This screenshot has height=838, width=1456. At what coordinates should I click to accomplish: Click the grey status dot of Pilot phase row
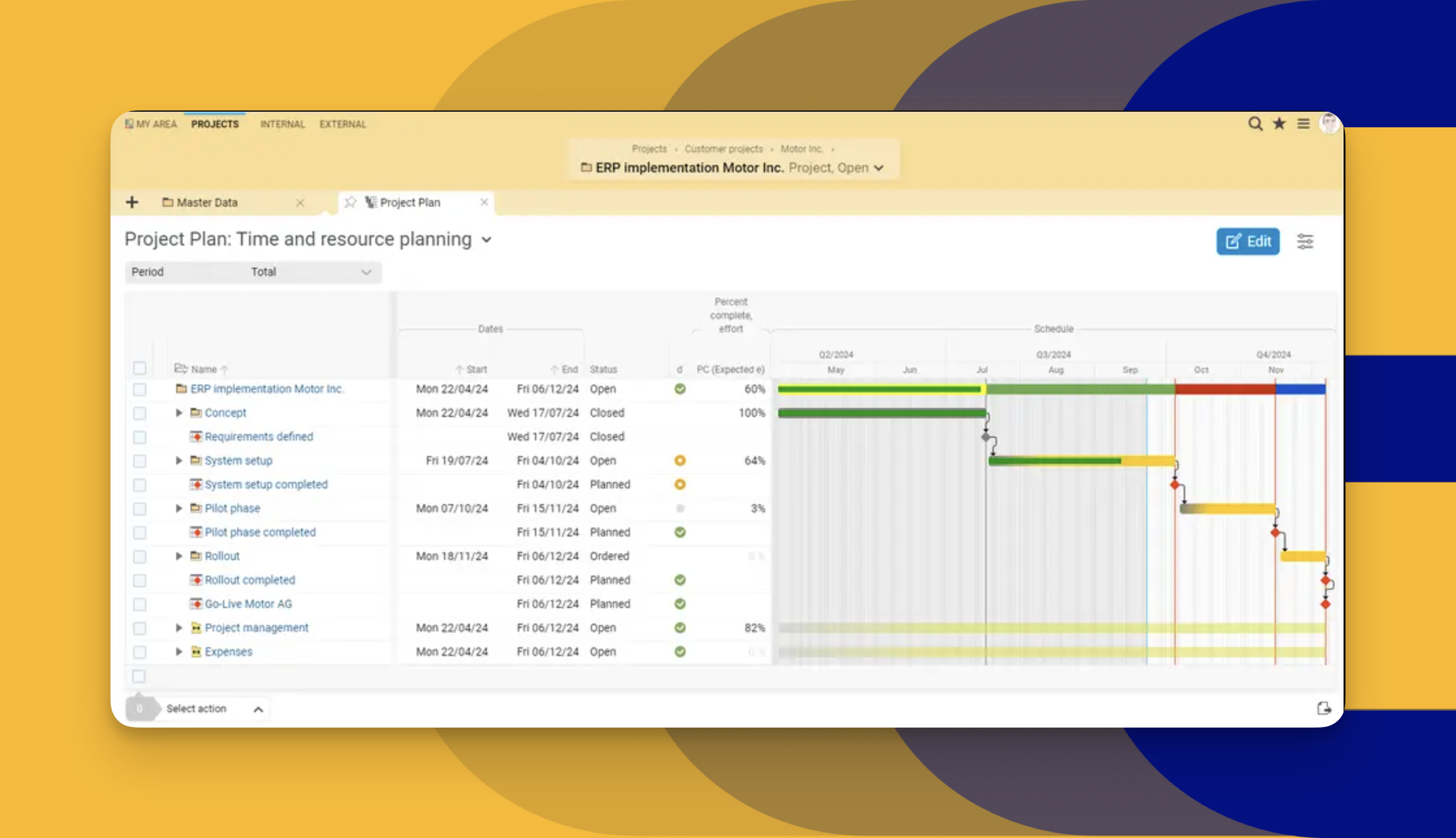click(680, 508)
